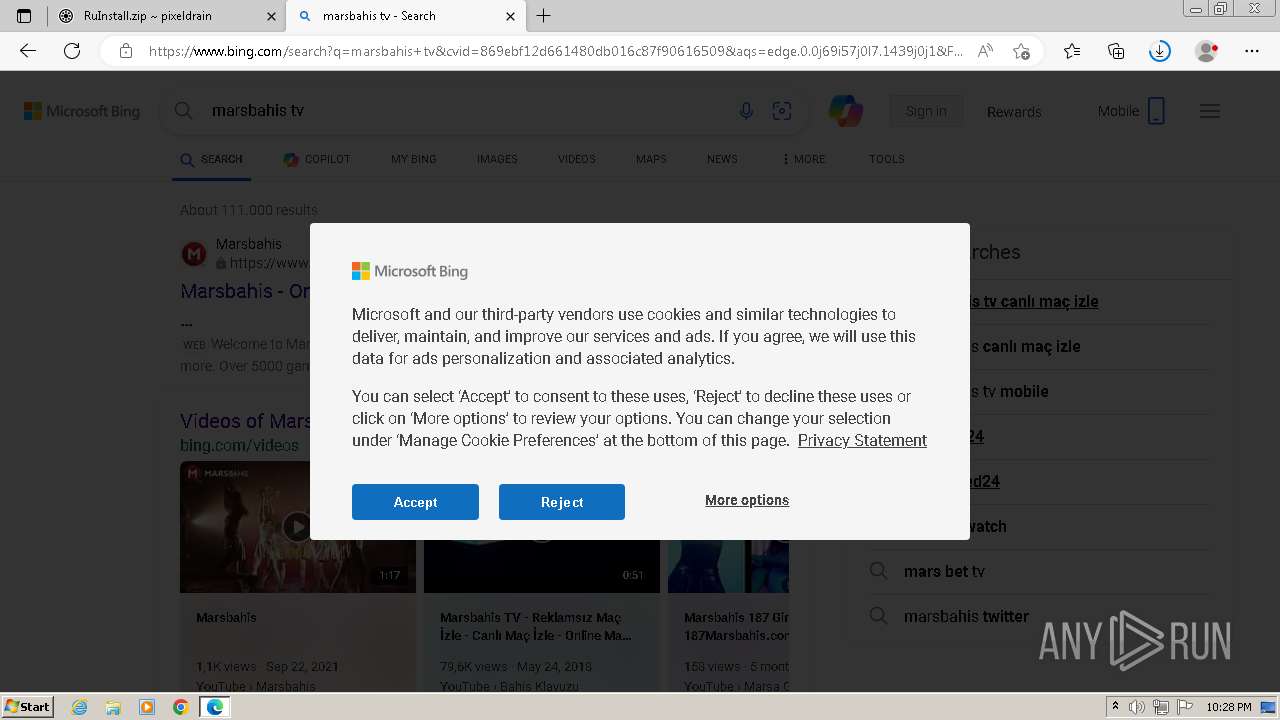Open Action Center flag icon

tap(1185, 707)
